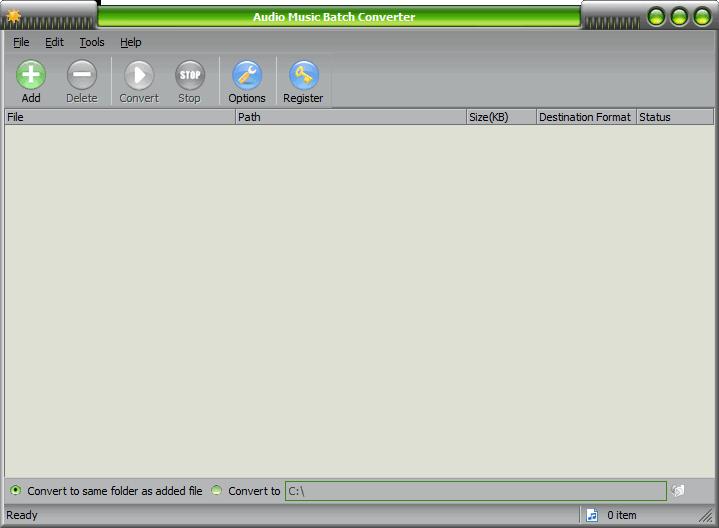Viewport: 719px width, 528px height.
Task: Click the Ready status text
Action: (22, 515)
